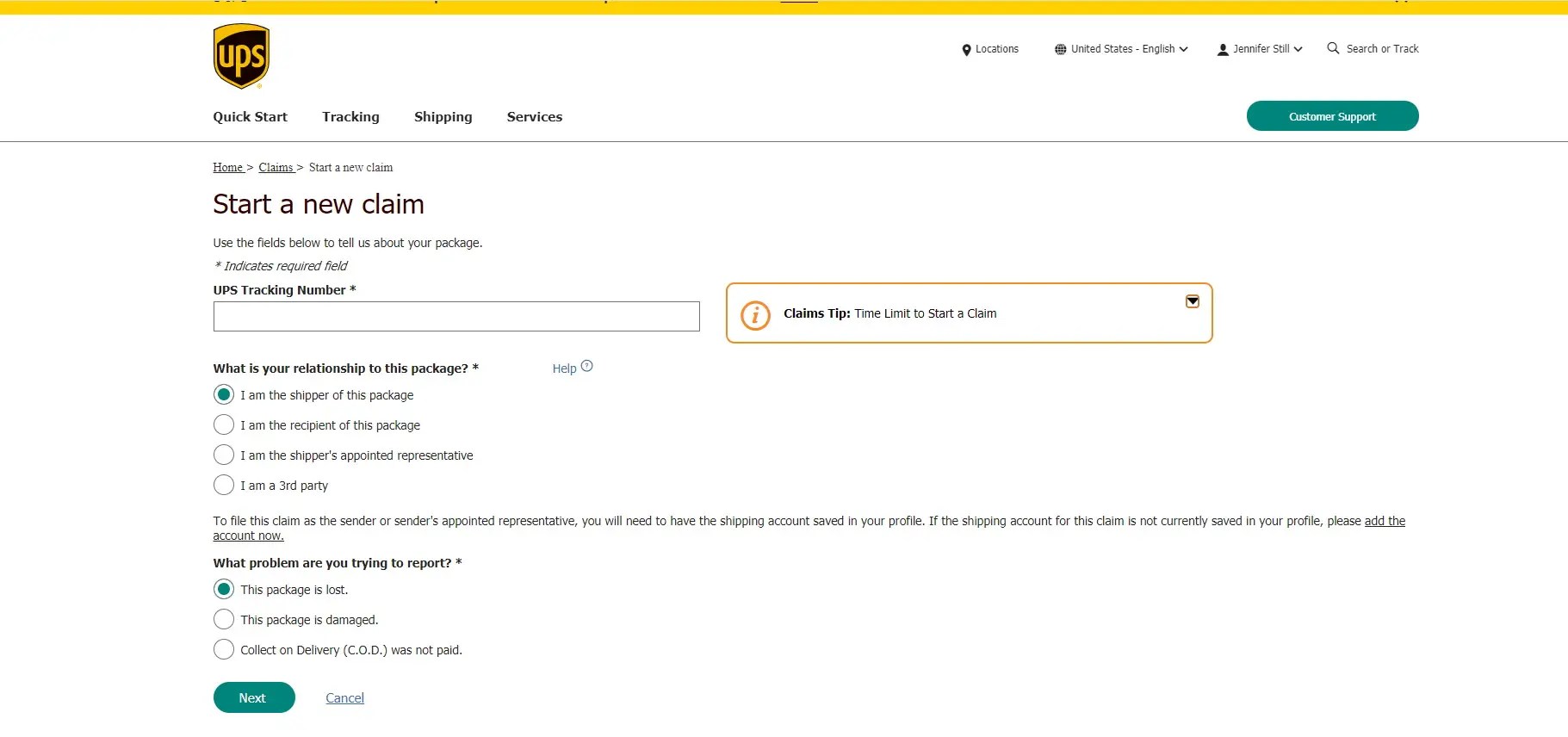Click the orange info icon in Claims Tip
This screenshot has width=1568, height=737.
point(755,315)
